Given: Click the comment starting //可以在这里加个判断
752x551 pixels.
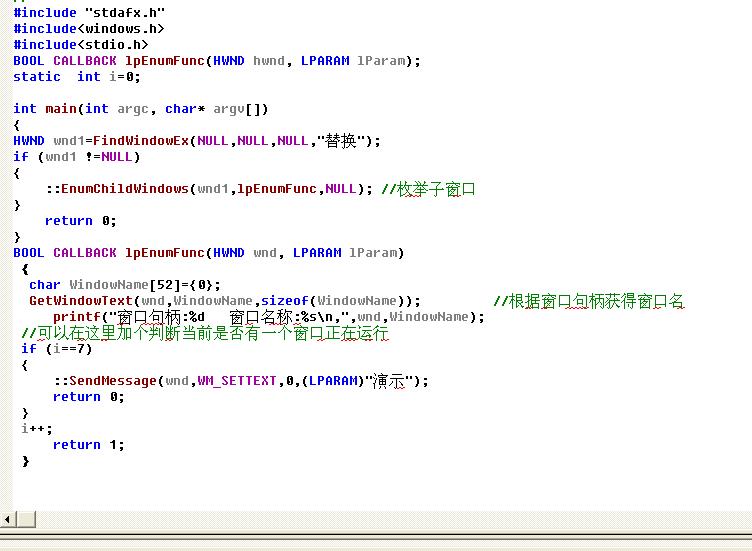Looking at the screenshot, I should [x=205, y=333].
